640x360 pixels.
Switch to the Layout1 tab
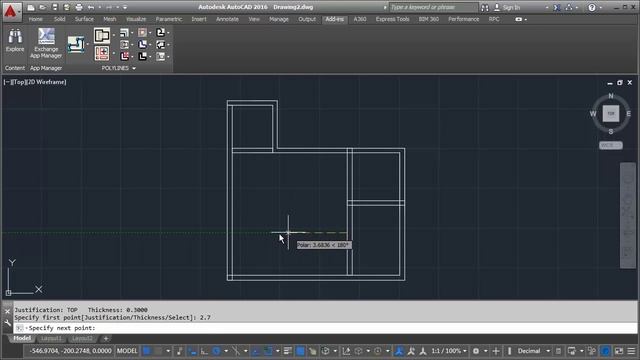[x=51, y=338]
